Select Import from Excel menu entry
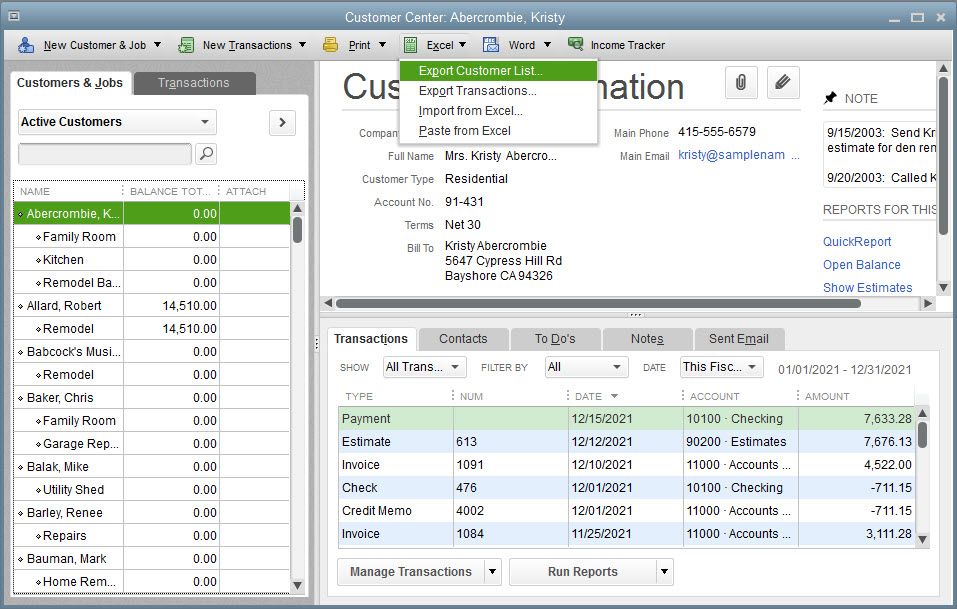Viewport: 957px width, 609px height. 470,111
